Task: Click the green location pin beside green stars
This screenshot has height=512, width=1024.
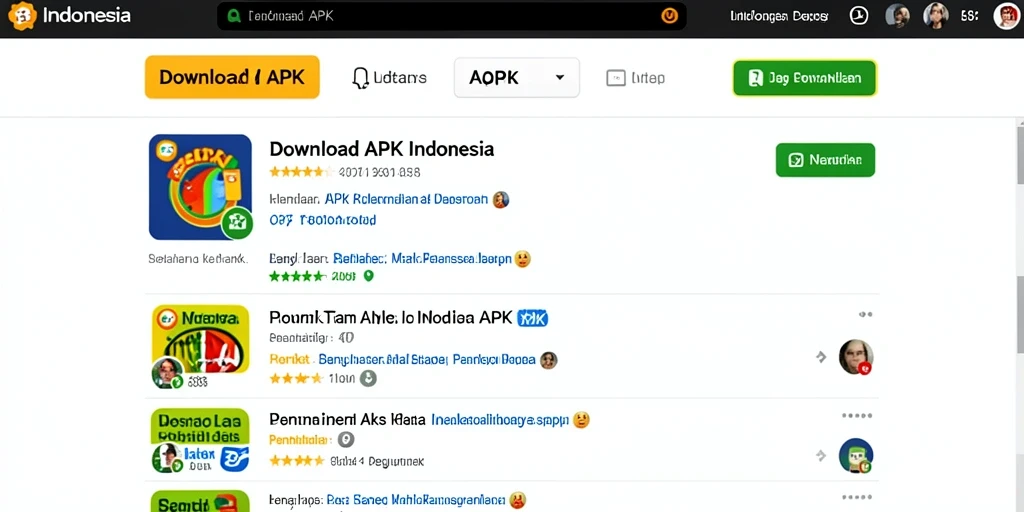Action: click(368, 276)
